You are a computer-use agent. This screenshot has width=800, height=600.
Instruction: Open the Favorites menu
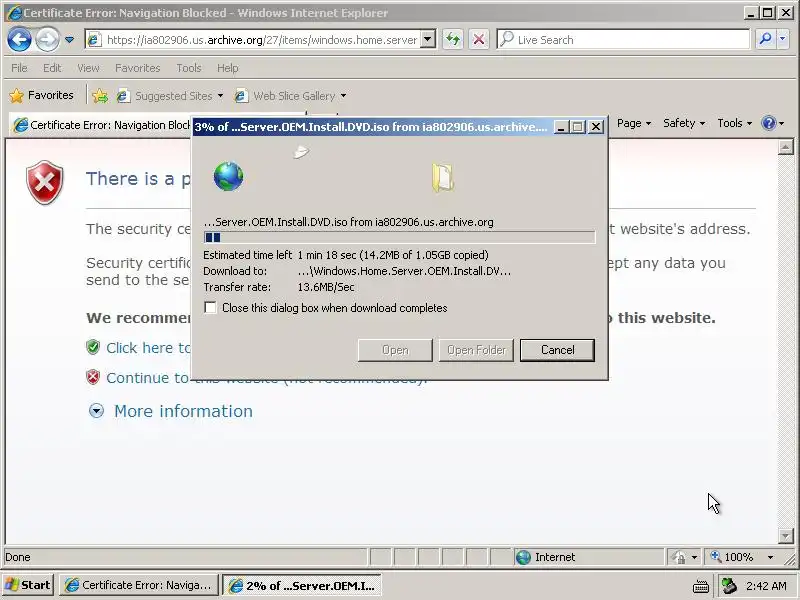click(138, 68)
